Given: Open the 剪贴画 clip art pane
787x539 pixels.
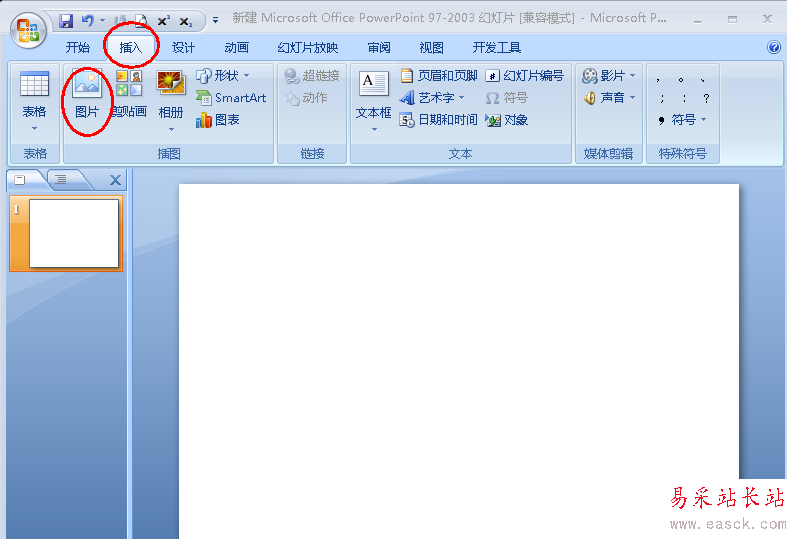Looking at the screenshot, I should tap(129, 94).
